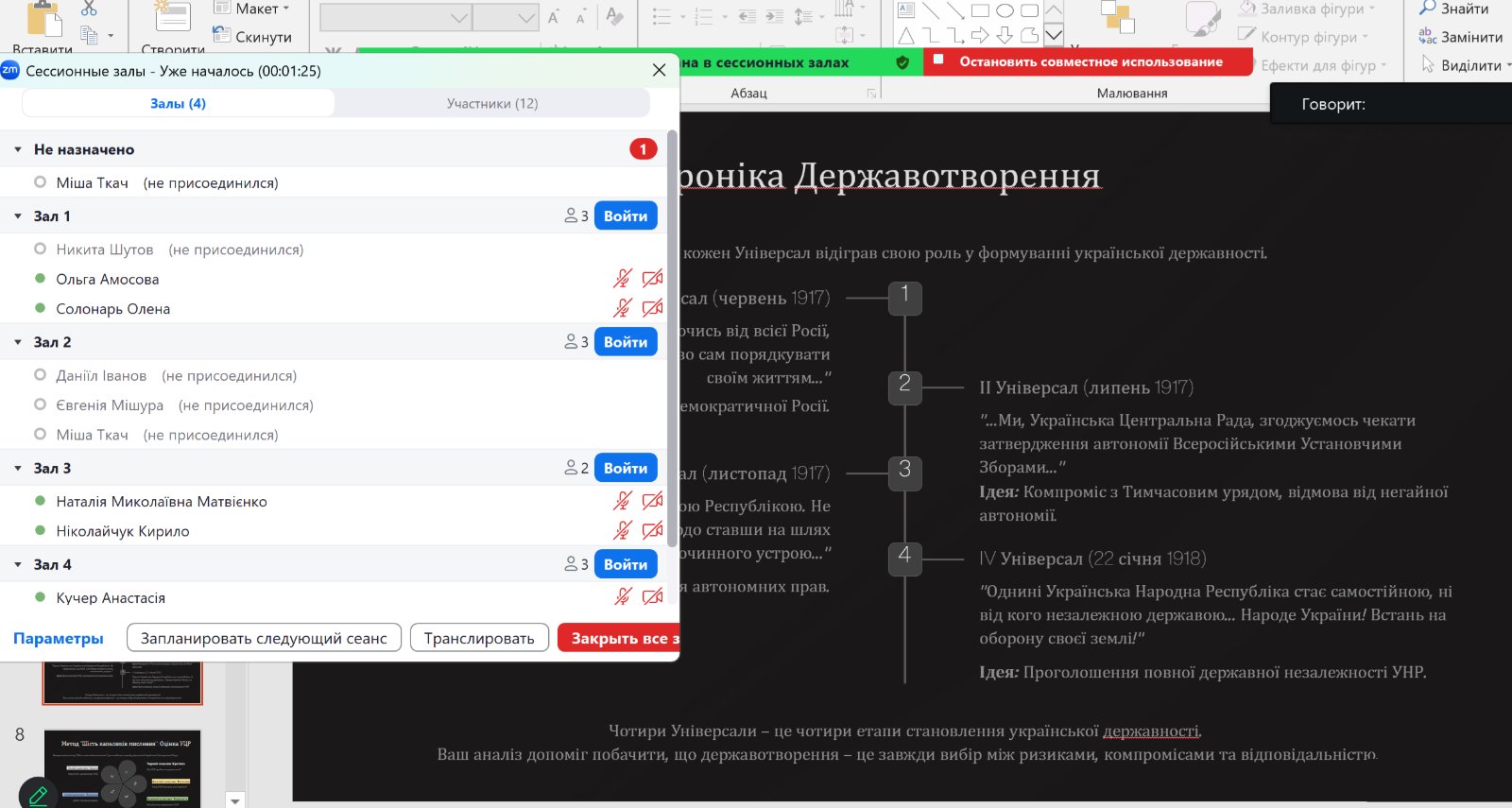Switch to the Участники (12) tab
The height and width of the screenshot is (808, 1512).
coord(491,103)
